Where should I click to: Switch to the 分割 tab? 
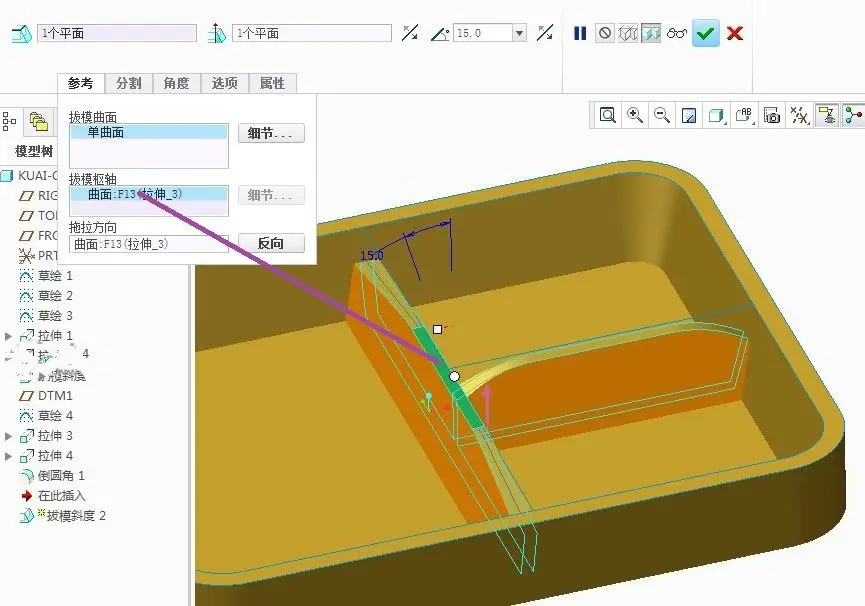pyautogui.click(x=129, y=83)
